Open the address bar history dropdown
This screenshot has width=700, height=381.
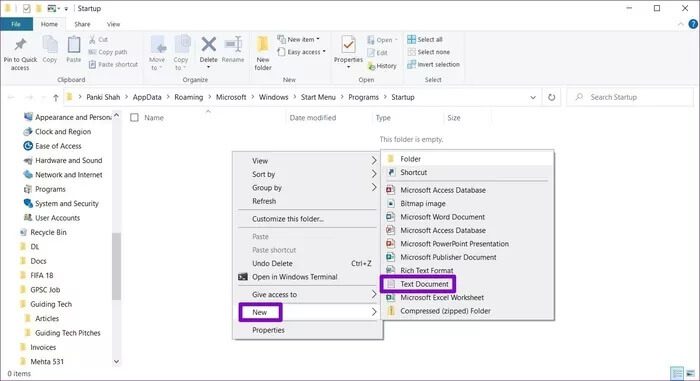[x=533, y=97]
